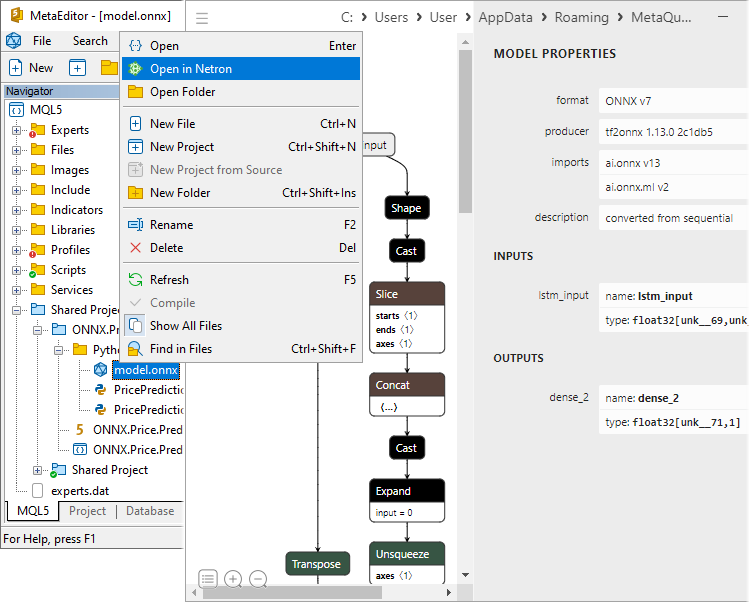Expand the Libraries folder
Screen dimensions: 750x602
(16, 230)
